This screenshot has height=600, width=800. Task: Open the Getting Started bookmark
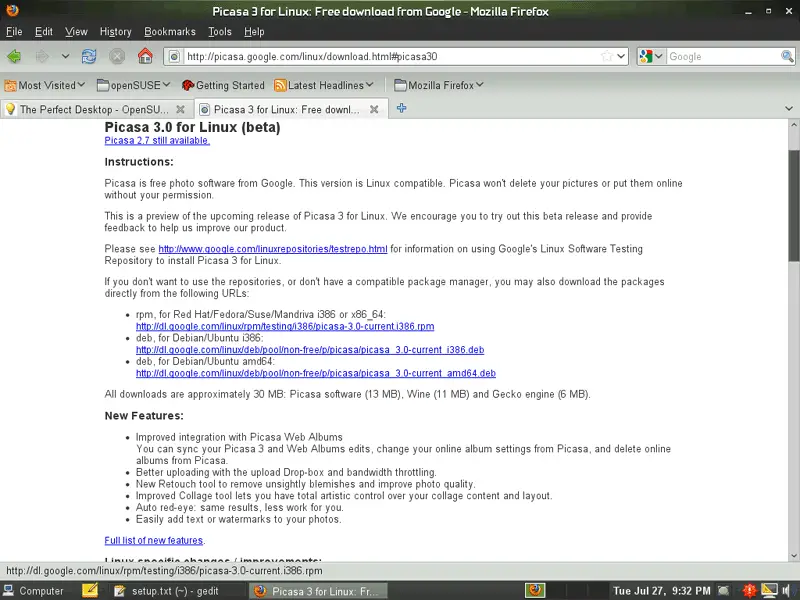pos(223,85)
